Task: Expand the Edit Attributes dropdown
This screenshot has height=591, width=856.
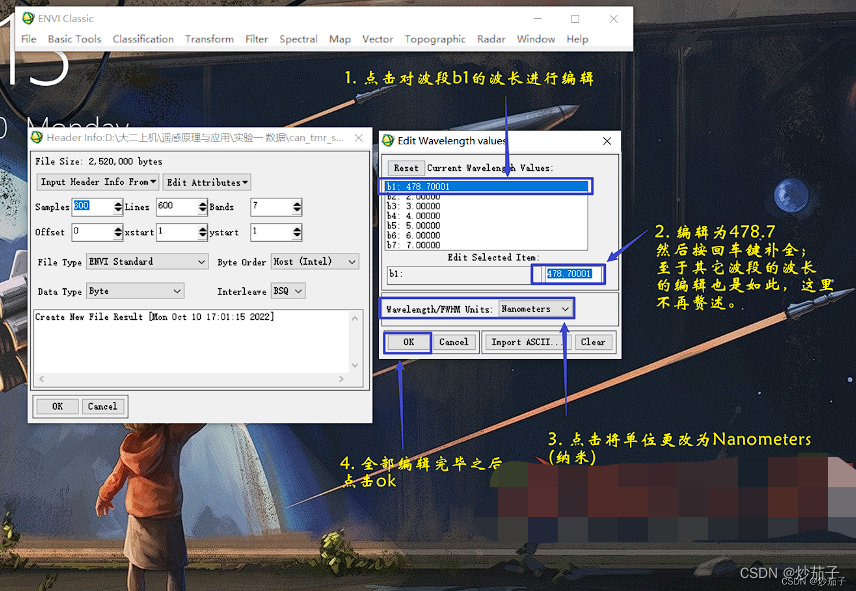Action: click(206, 182)
